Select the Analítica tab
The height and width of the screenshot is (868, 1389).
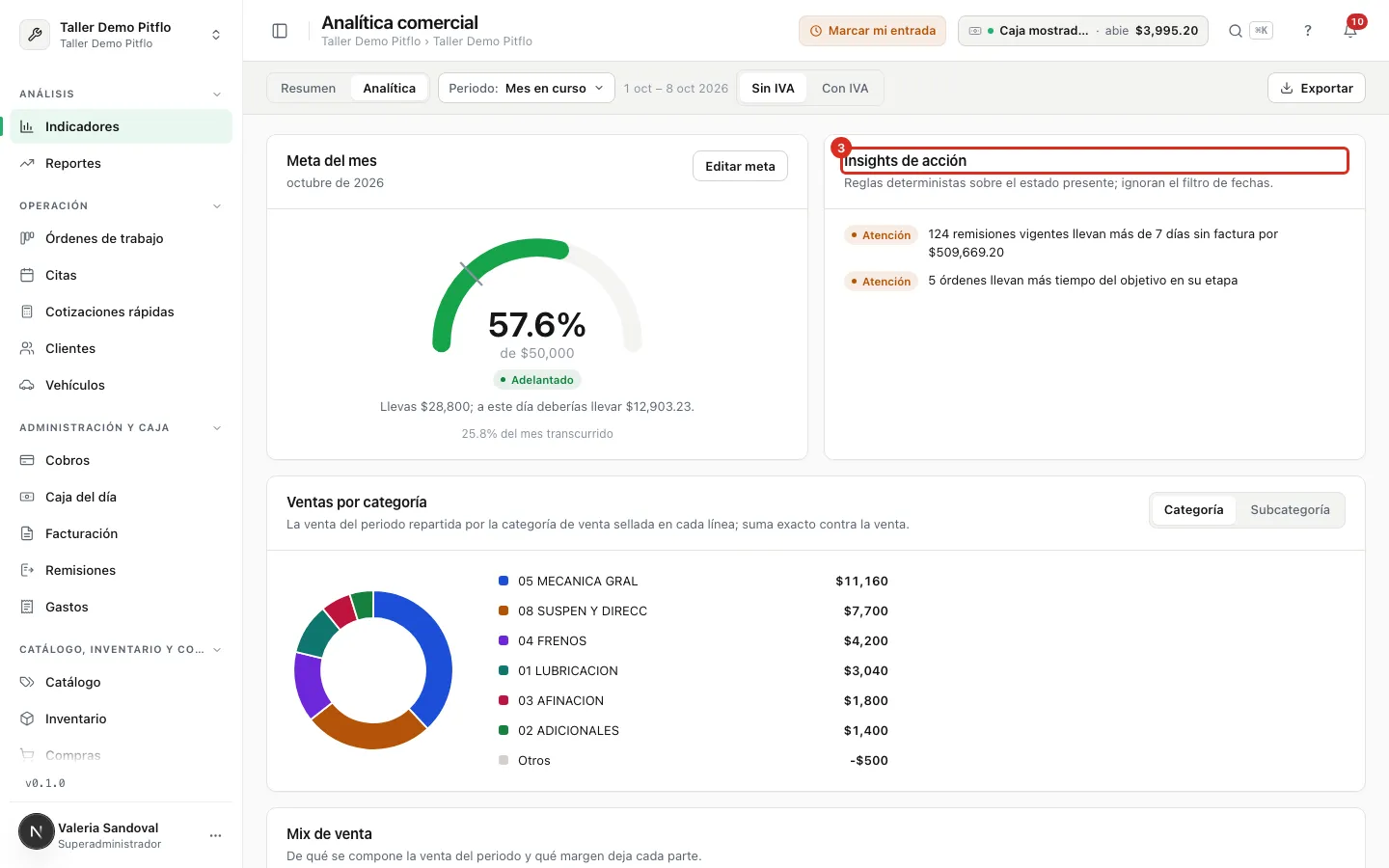pos(390,88)
